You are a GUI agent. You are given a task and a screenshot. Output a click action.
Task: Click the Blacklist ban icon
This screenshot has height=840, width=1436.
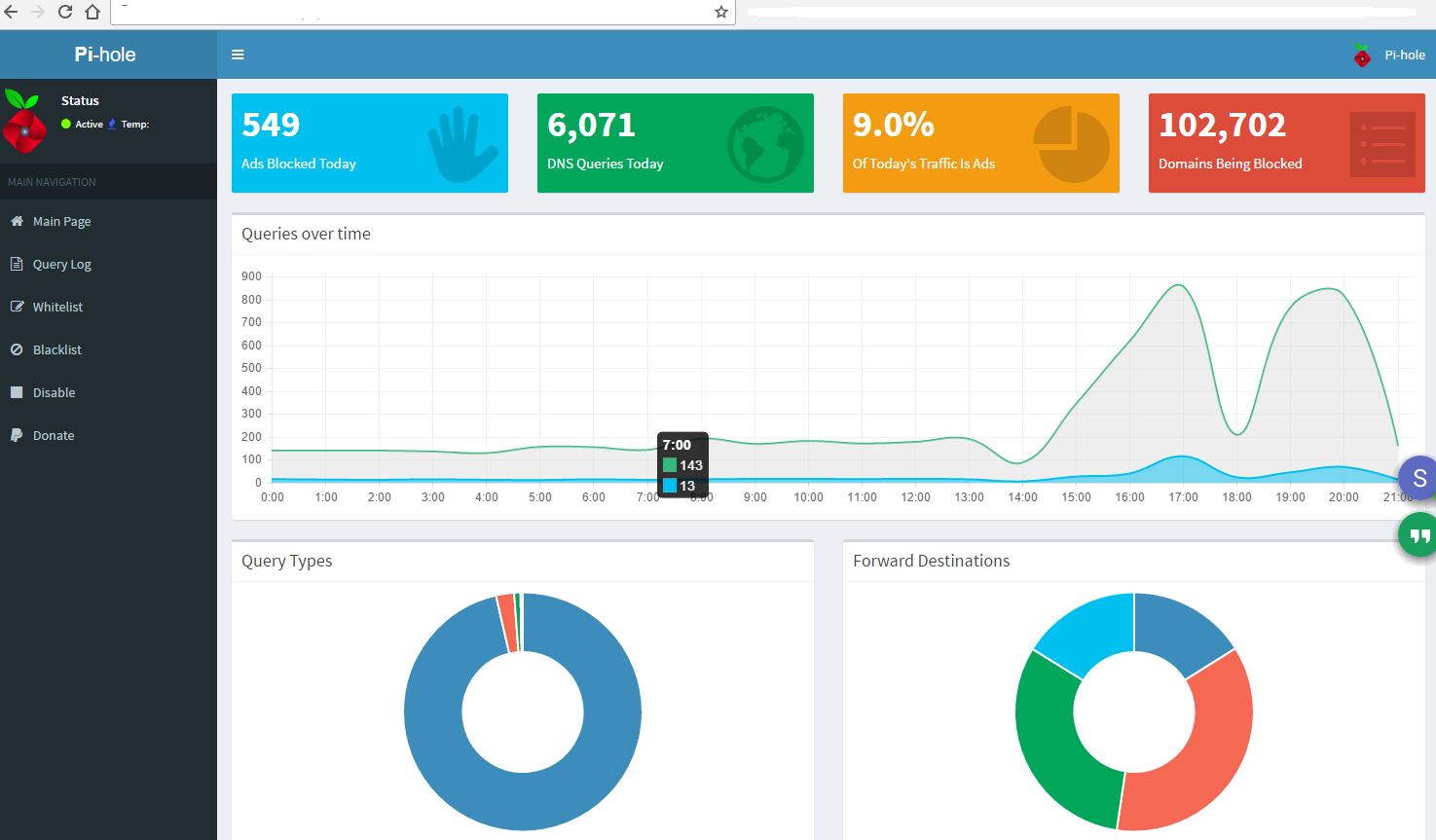[17, 349]
